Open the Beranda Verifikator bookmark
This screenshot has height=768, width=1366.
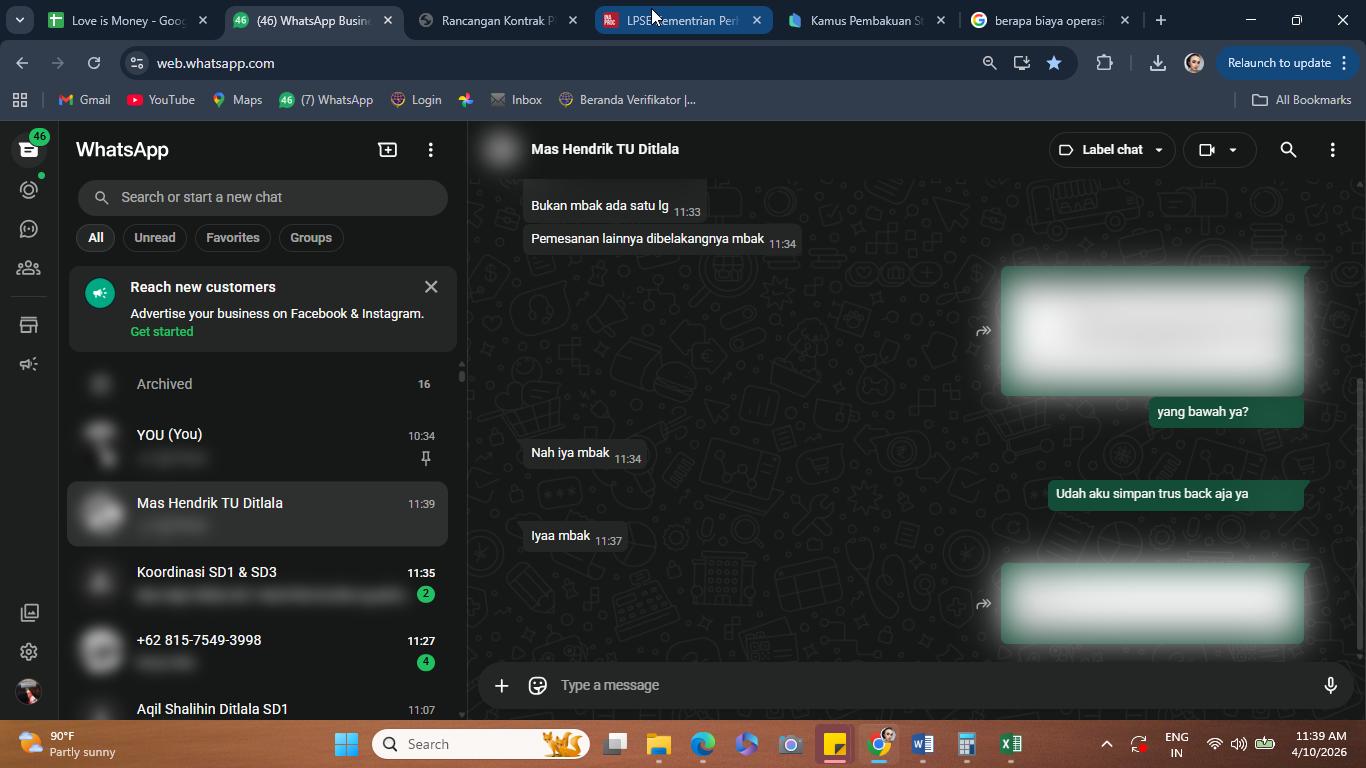coord(627,100)
